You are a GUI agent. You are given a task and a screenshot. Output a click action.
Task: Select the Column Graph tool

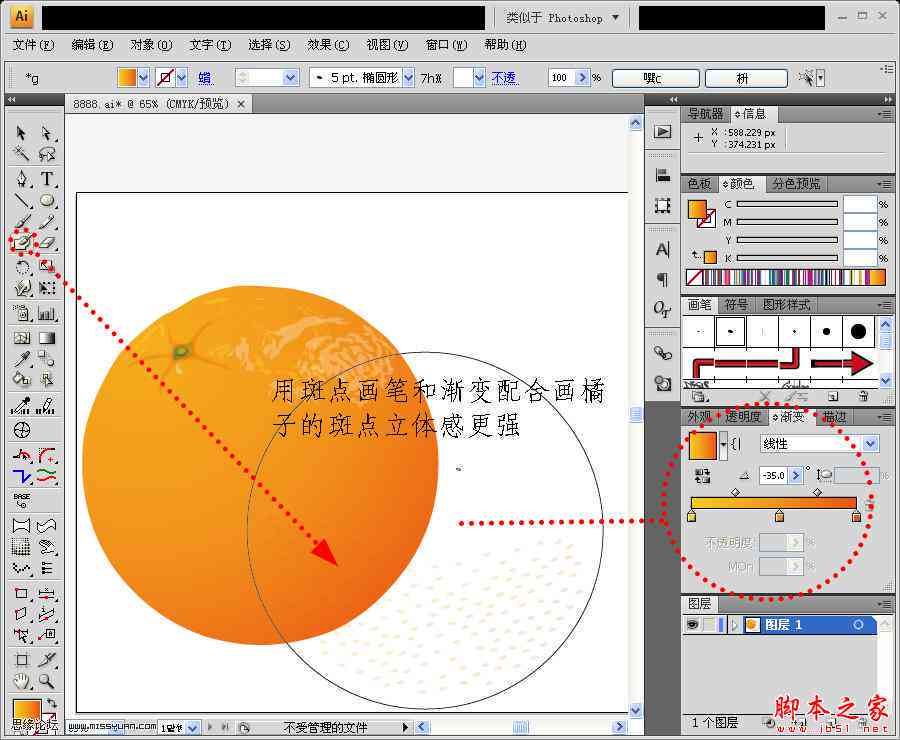click(x=47, y=313)
